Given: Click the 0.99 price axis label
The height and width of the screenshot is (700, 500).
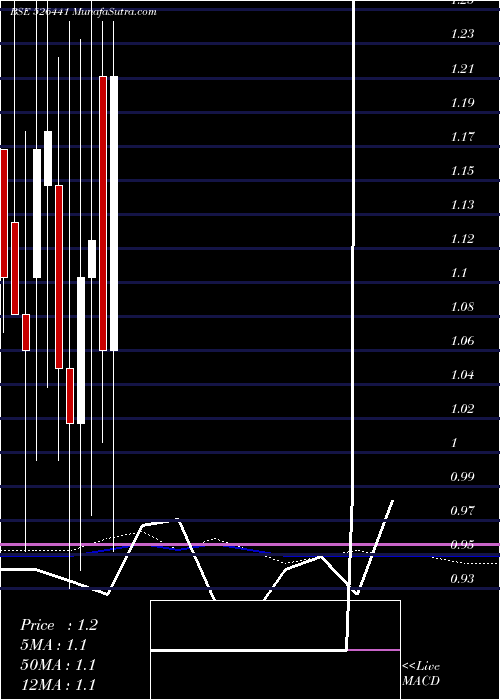Looking at the screenshot, I should pos(462,476).
